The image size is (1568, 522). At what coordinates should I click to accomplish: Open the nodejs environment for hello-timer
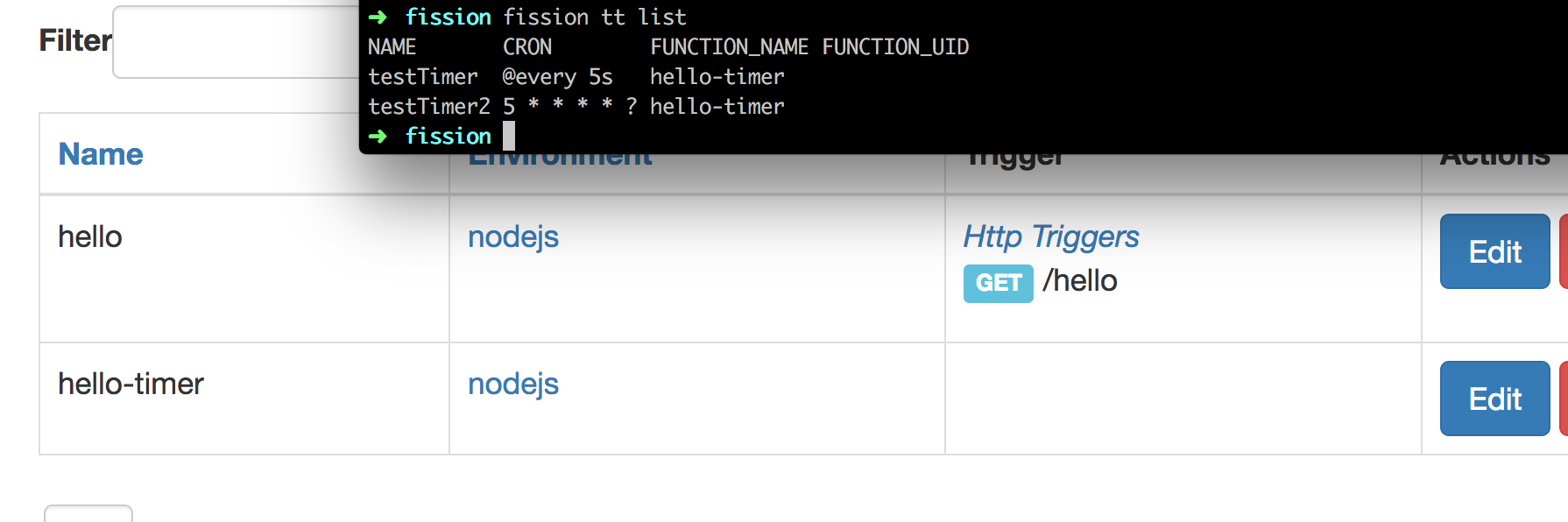coord(512,384)
